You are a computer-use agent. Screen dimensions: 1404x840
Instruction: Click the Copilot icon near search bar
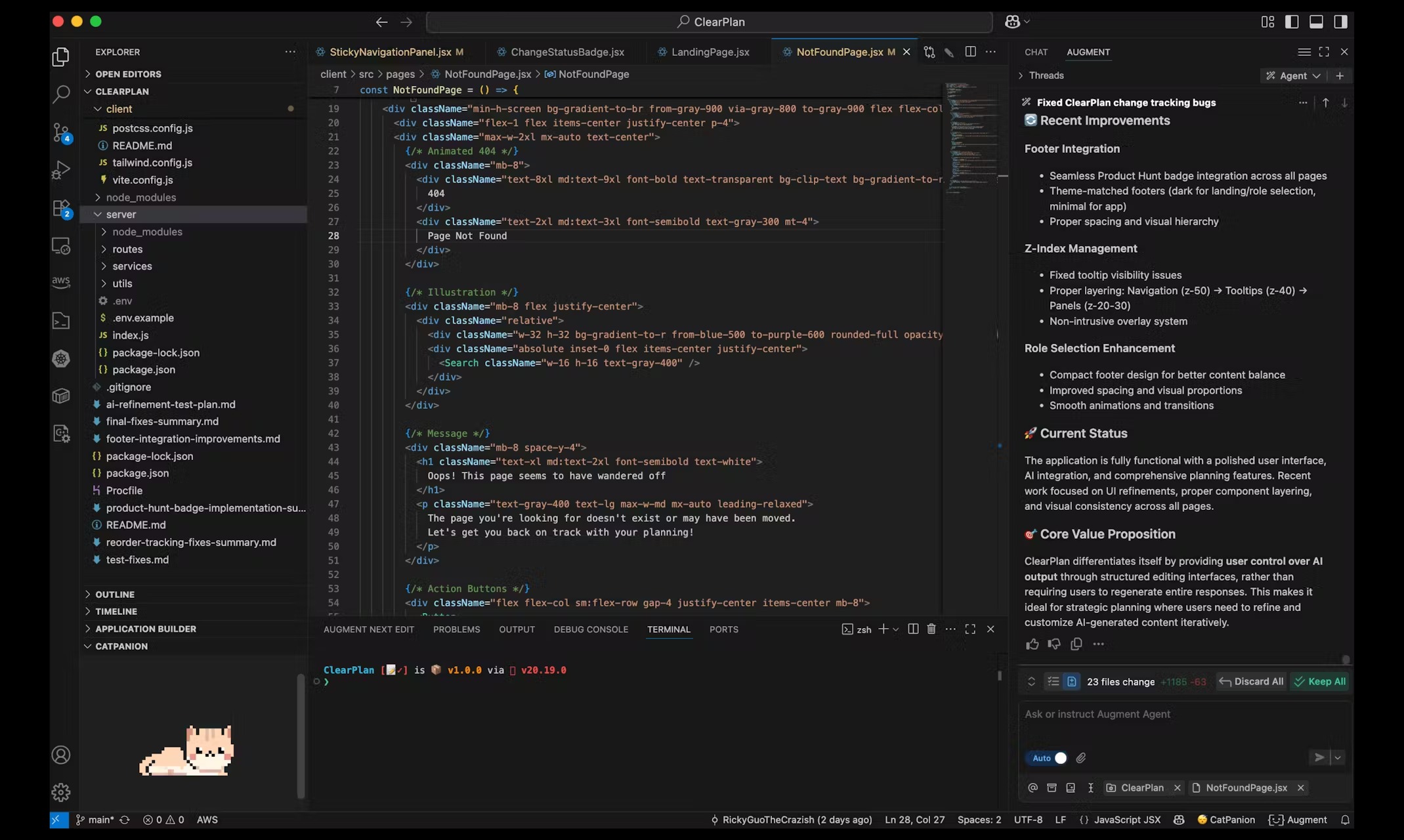point(1012,22)
